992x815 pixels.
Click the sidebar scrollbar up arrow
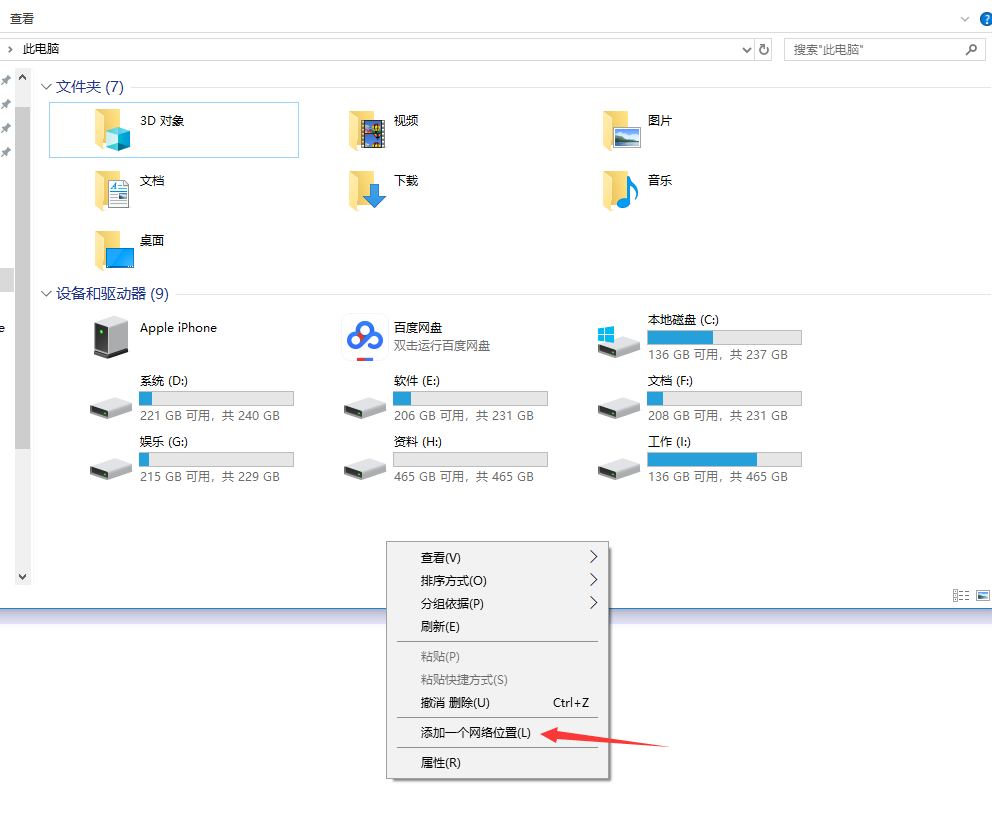point(23,77)
